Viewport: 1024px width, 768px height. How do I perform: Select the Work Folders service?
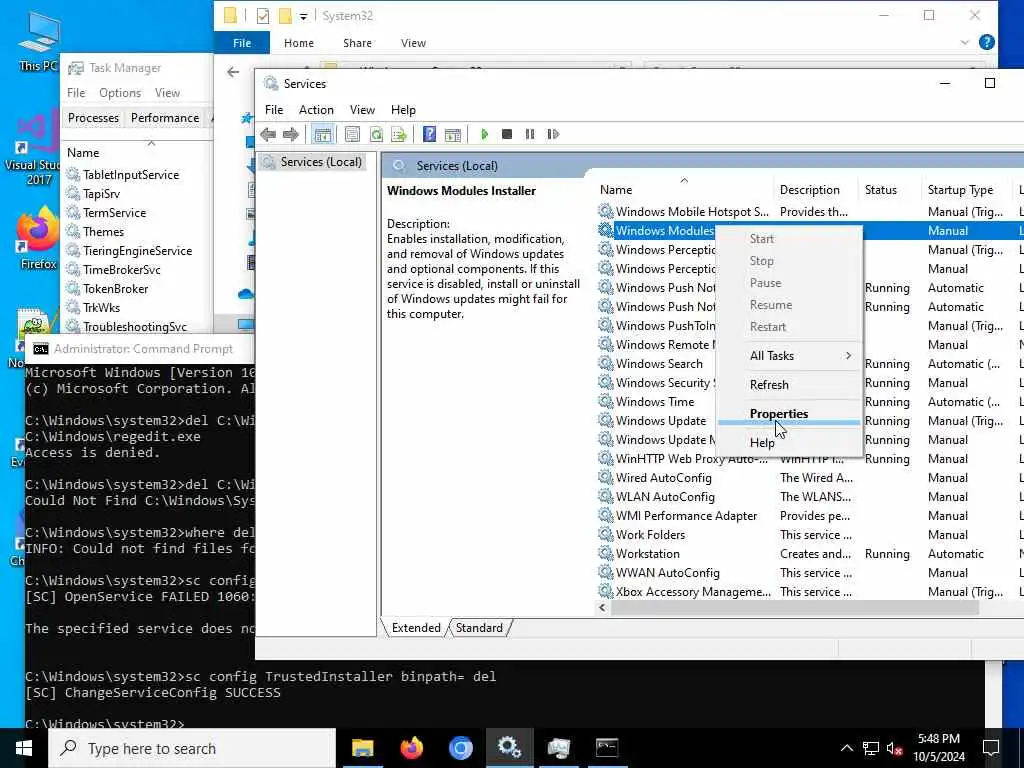[x=650, y=535]
